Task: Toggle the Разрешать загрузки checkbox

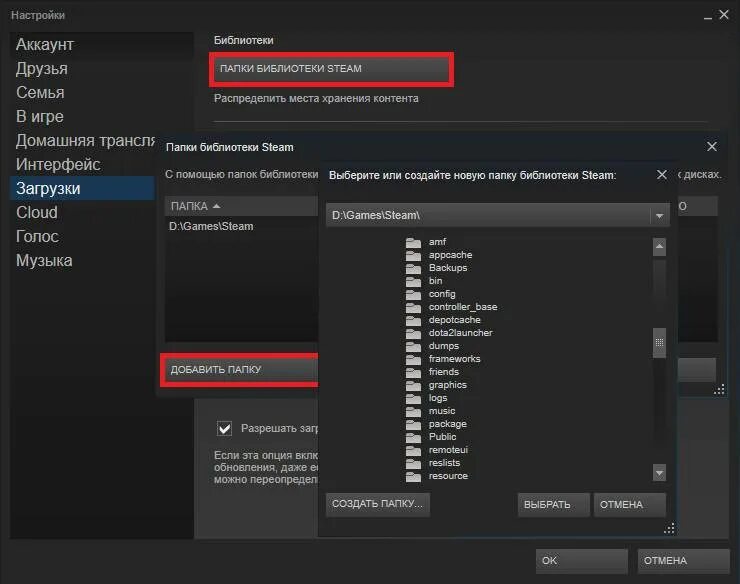Action: coord(224,428)
